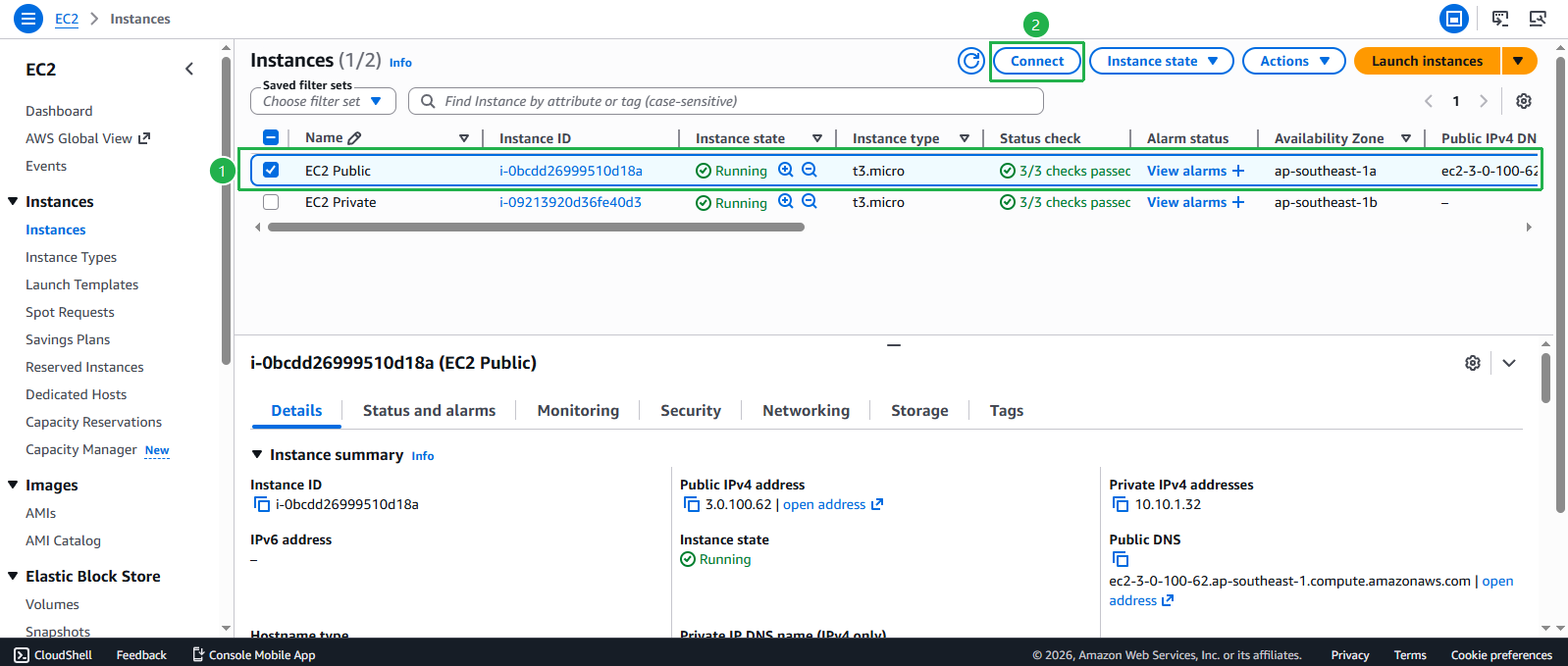Open Choose filter set dropdown
This screenshot has height=666, width=1568.
coord(323,101)
